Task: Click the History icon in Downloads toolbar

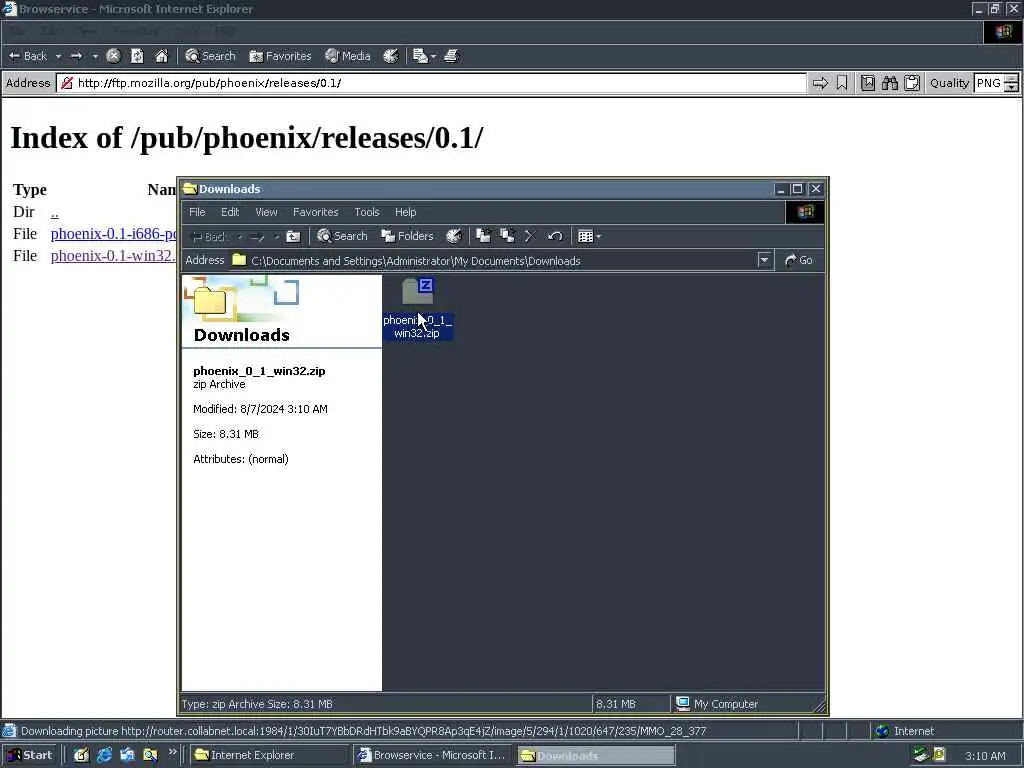Action: click(454, 236)
